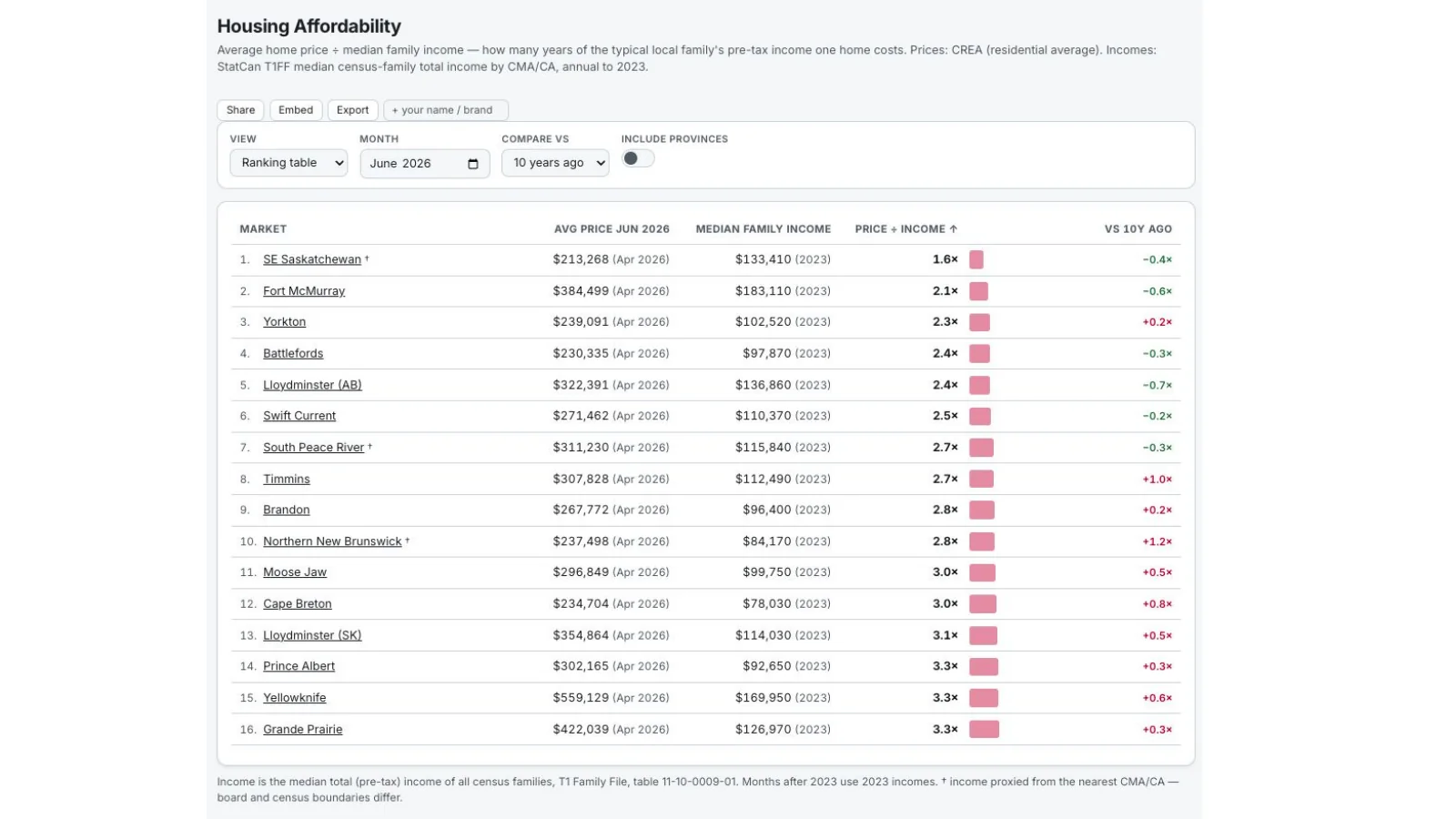Screen dimensions: 1456x819
Task: Click the pink ratio bar in Timmins row
Action: pyautogui.click(x=981, y=479)
